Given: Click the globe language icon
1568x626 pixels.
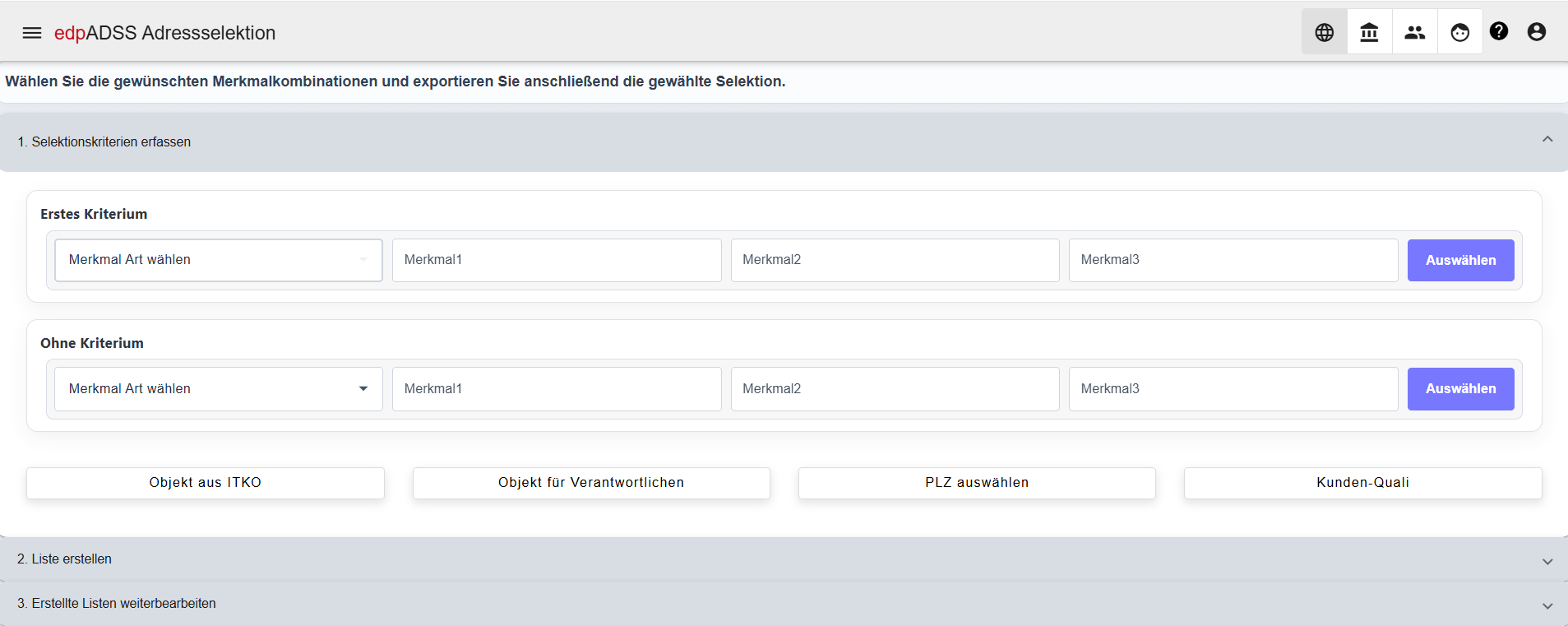Looking at the screenshot, I should (1324, 32).
